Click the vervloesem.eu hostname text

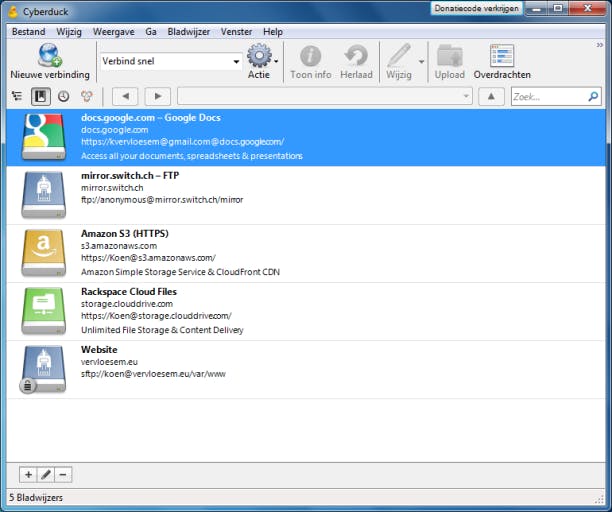(x=109, y=362)
